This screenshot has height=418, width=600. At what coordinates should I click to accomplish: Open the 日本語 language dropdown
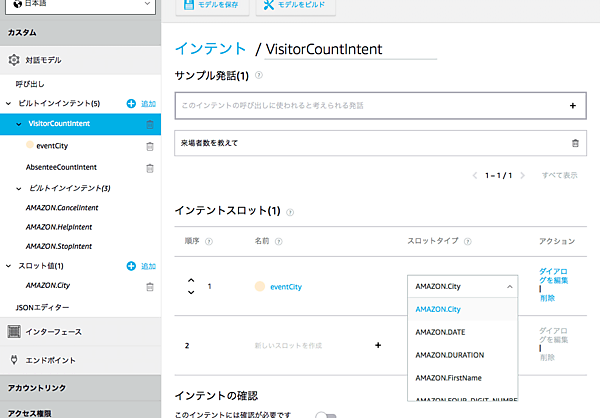pyautogui.click(x=80, y=4)
